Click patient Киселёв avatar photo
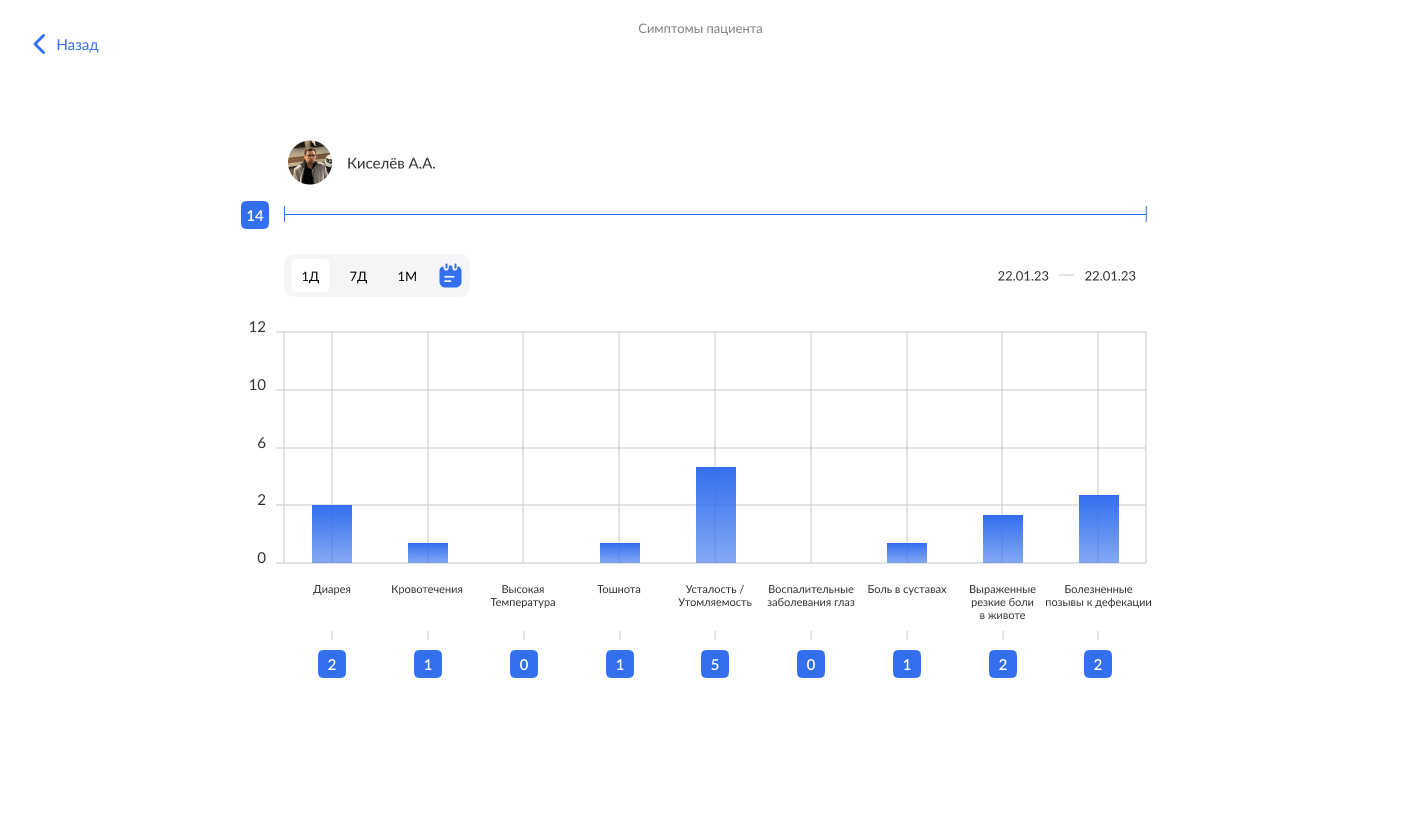The image size is (1404, 820). [x=310, y=162]
